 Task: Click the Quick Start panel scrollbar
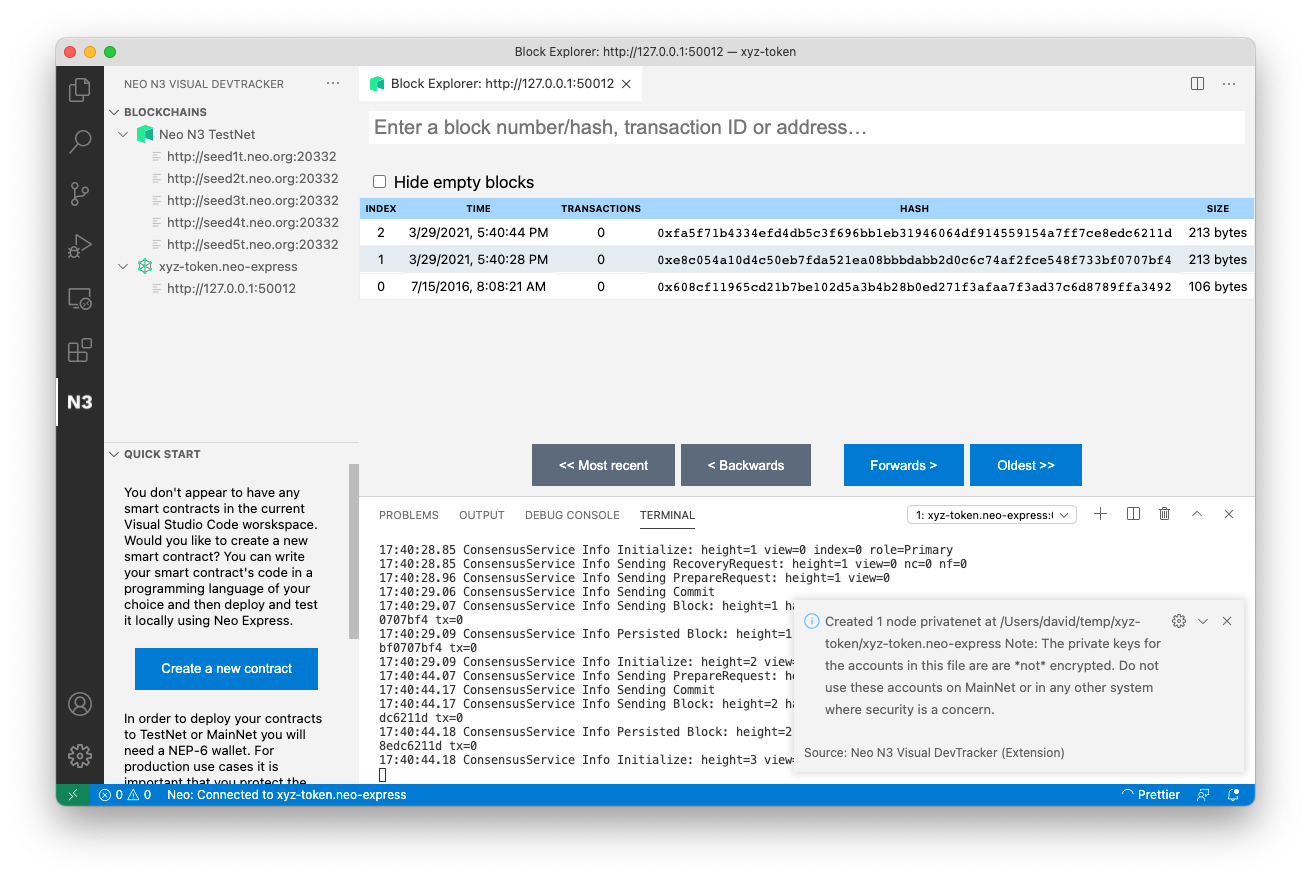point(353,551)
